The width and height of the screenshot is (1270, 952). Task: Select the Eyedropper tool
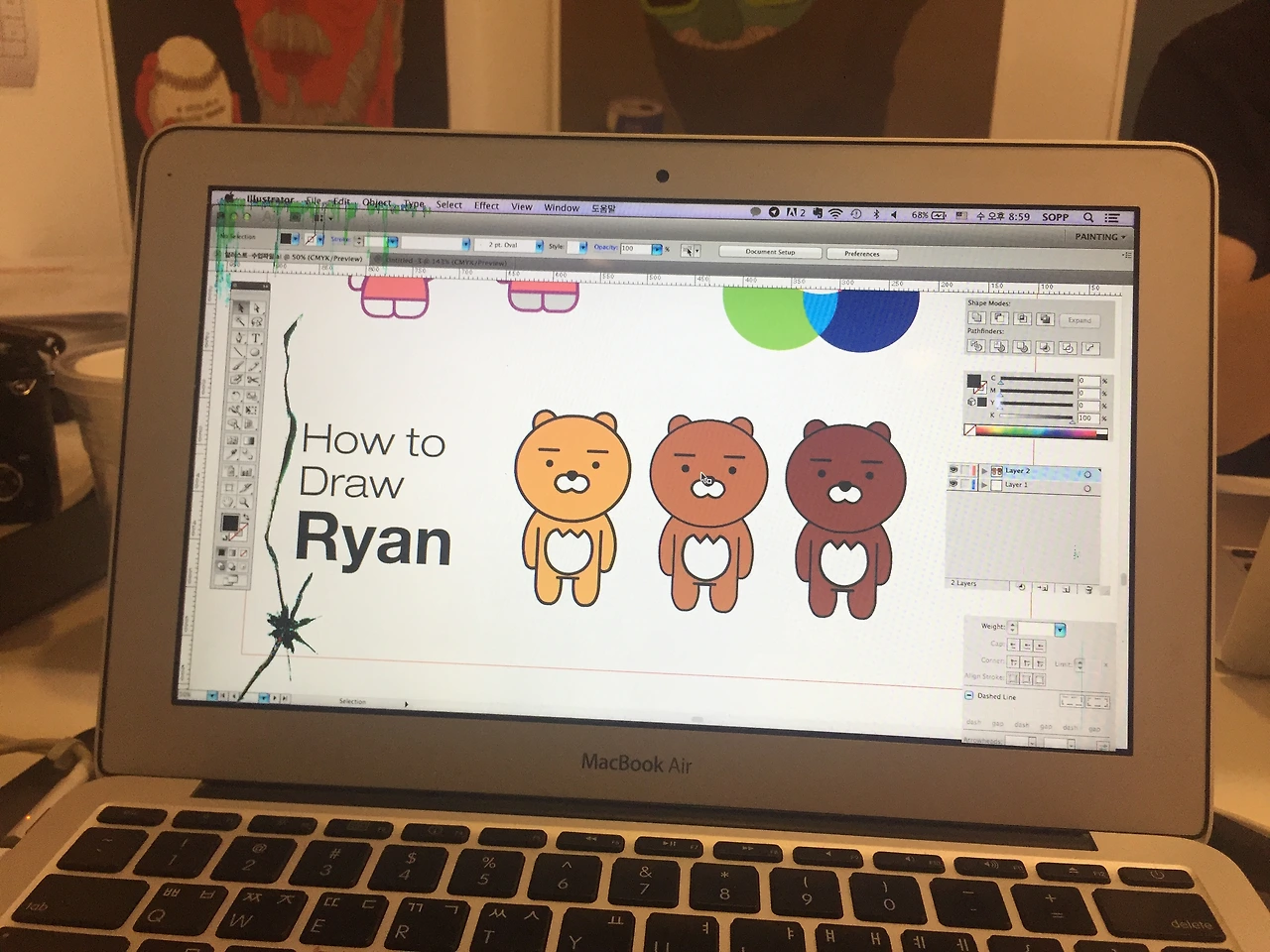232,454
